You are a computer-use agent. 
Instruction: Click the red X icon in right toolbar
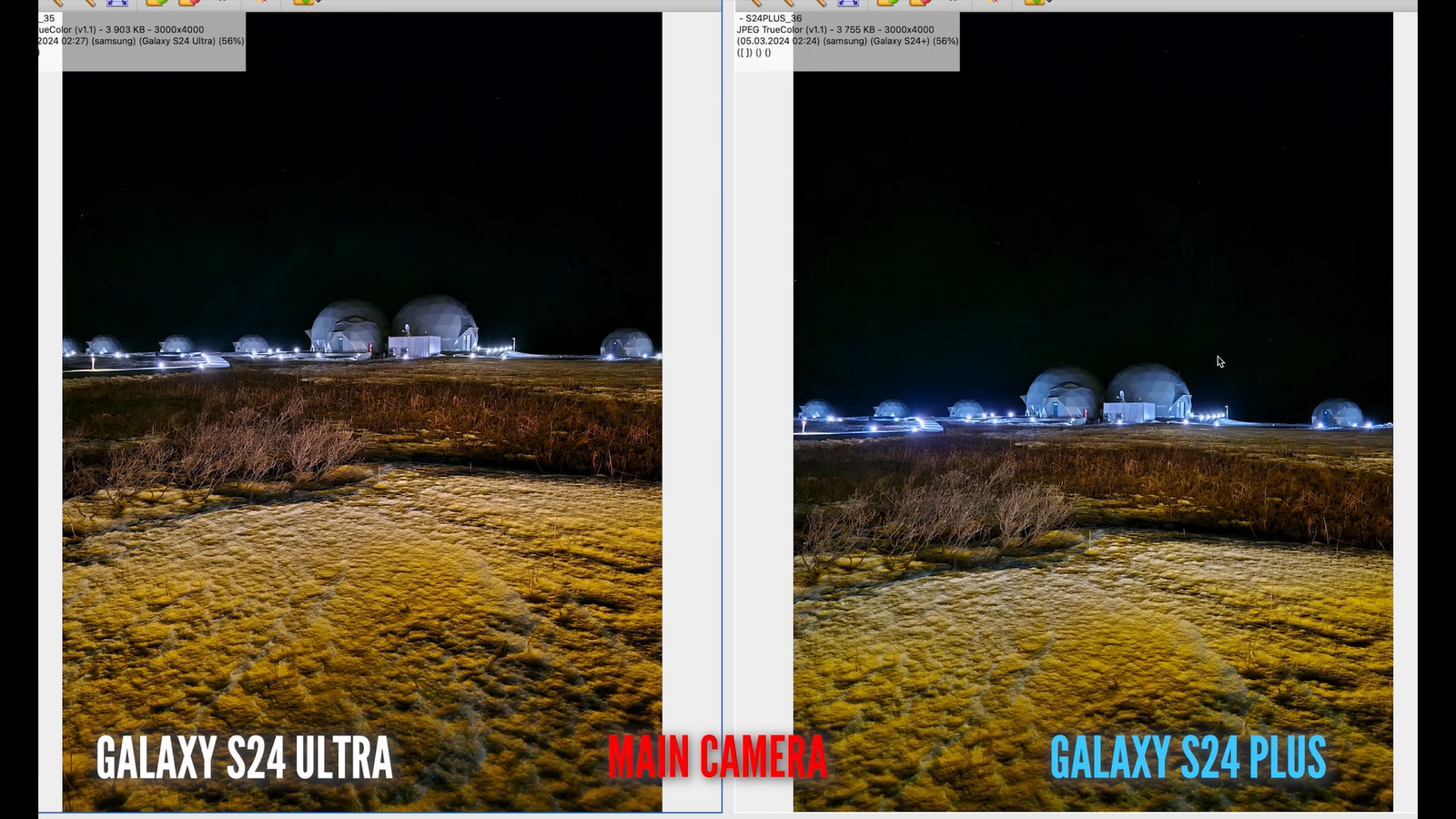pos(994,2)
